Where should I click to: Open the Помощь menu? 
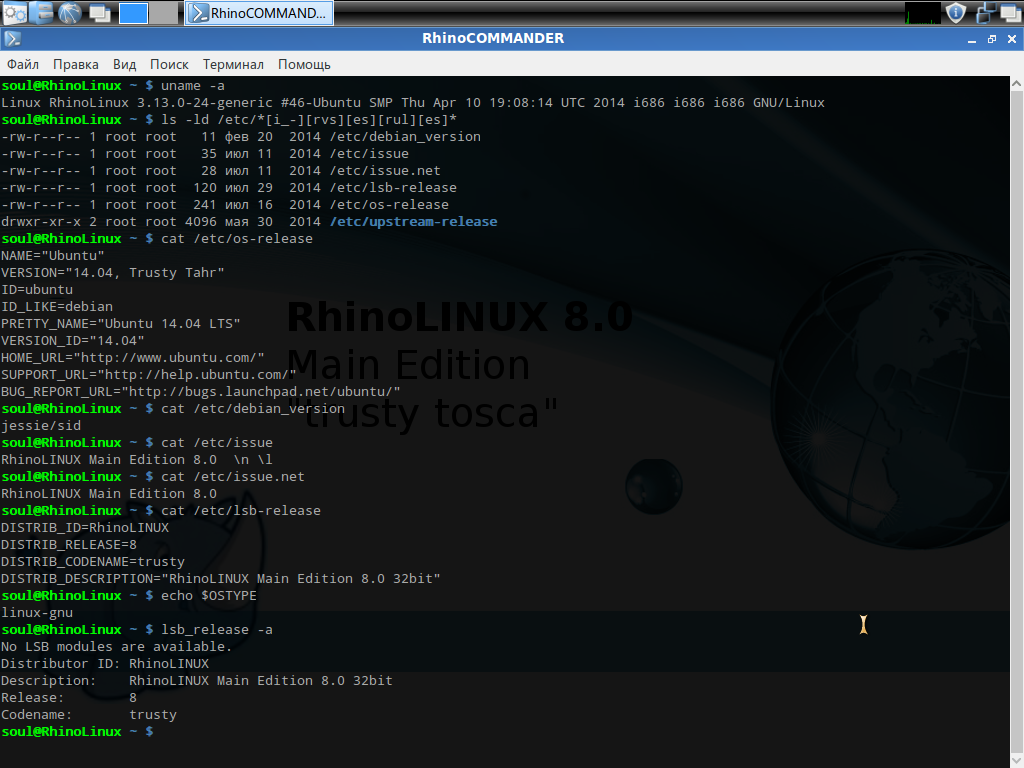tap(304, 65)
